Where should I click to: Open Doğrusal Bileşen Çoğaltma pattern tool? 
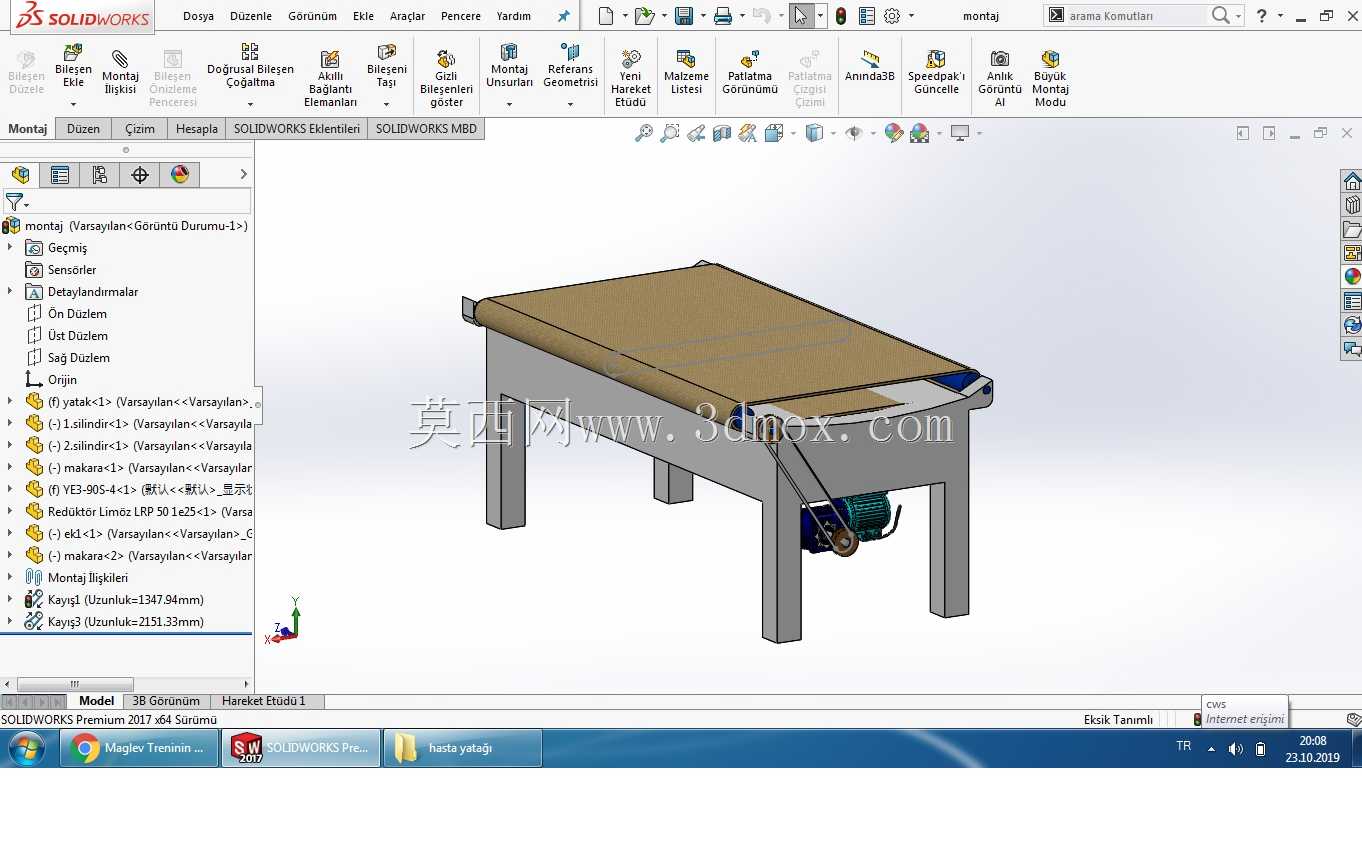tap(250, 65)
